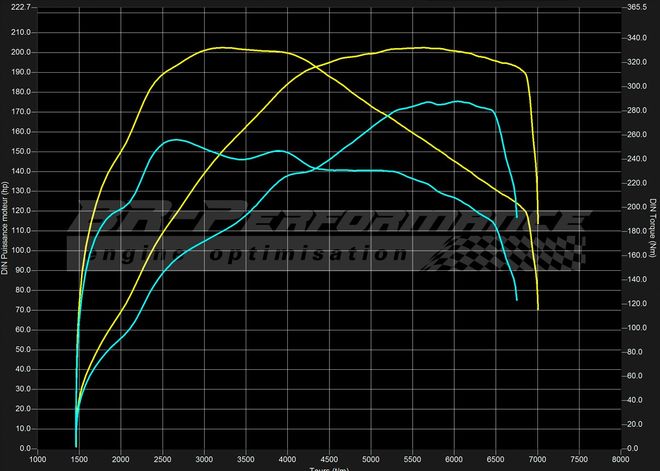Click the 3000 tick on the RPM axis
The height and width of the screenshot is (471, 660).
click(x=204, y=459)
